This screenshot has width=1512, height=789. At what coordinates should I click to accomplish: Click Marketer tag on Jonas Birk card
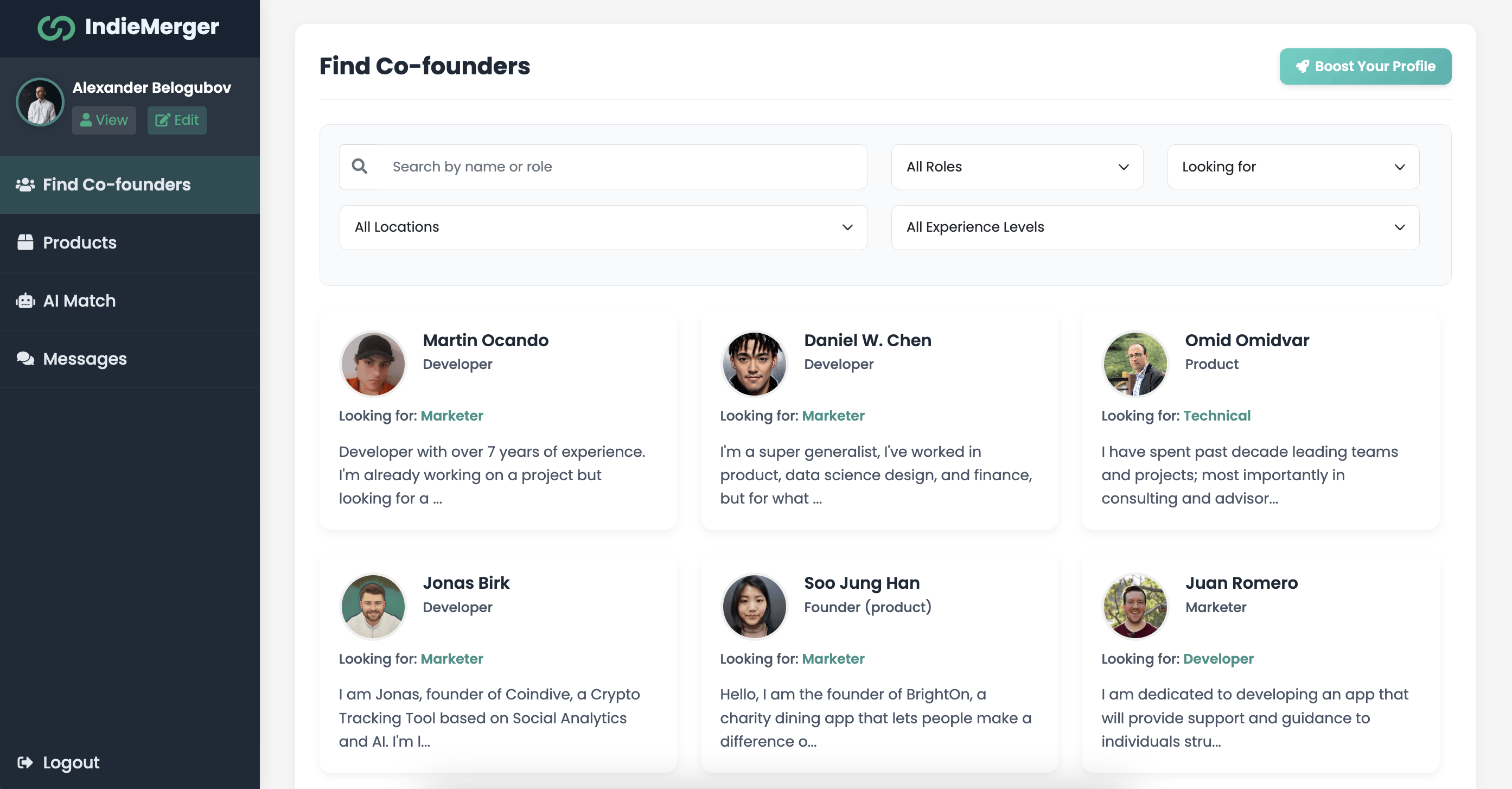(x=452, y=658)
